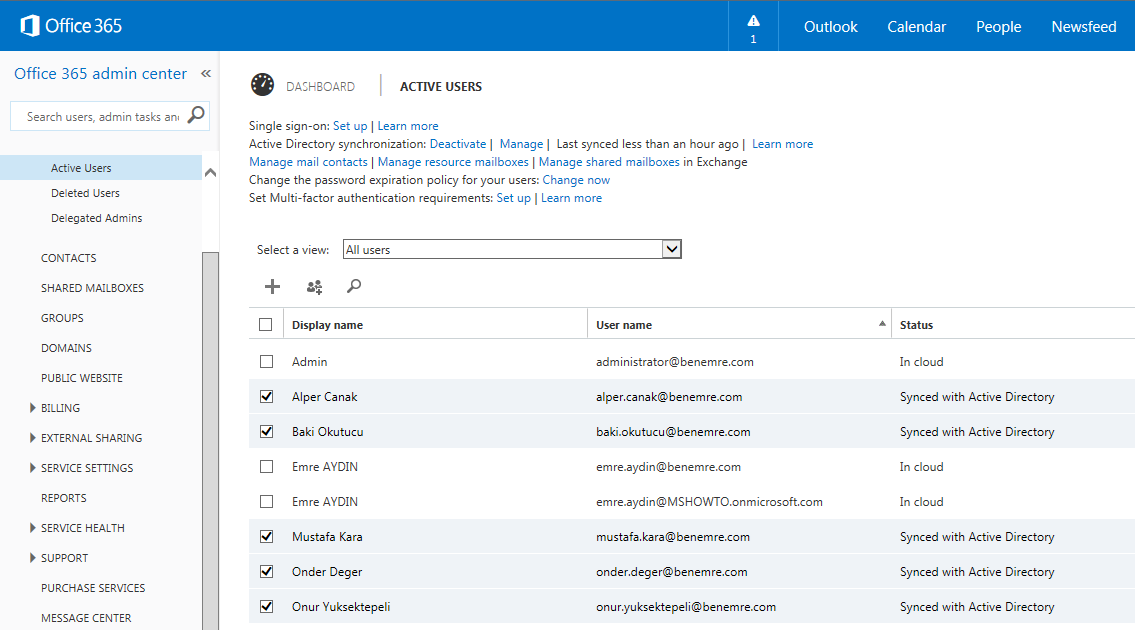
Task: Click the Office 365 logo
Action: (x=71, y=26)
